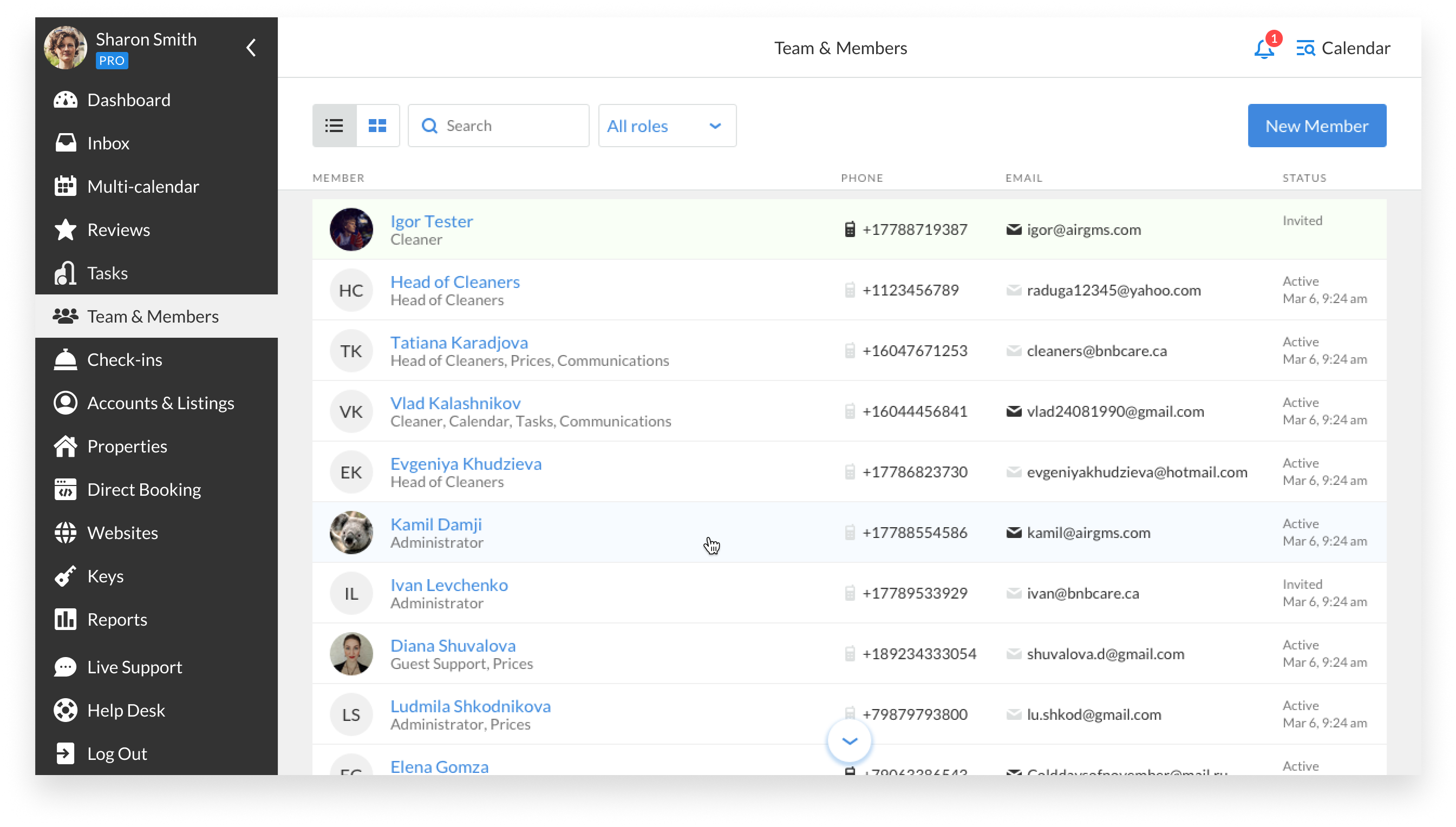Open Tatiana Karadjova member profile link
The width and height of the screenshot is (1456, 827).
pyautogui.click(x=459, y=343)
